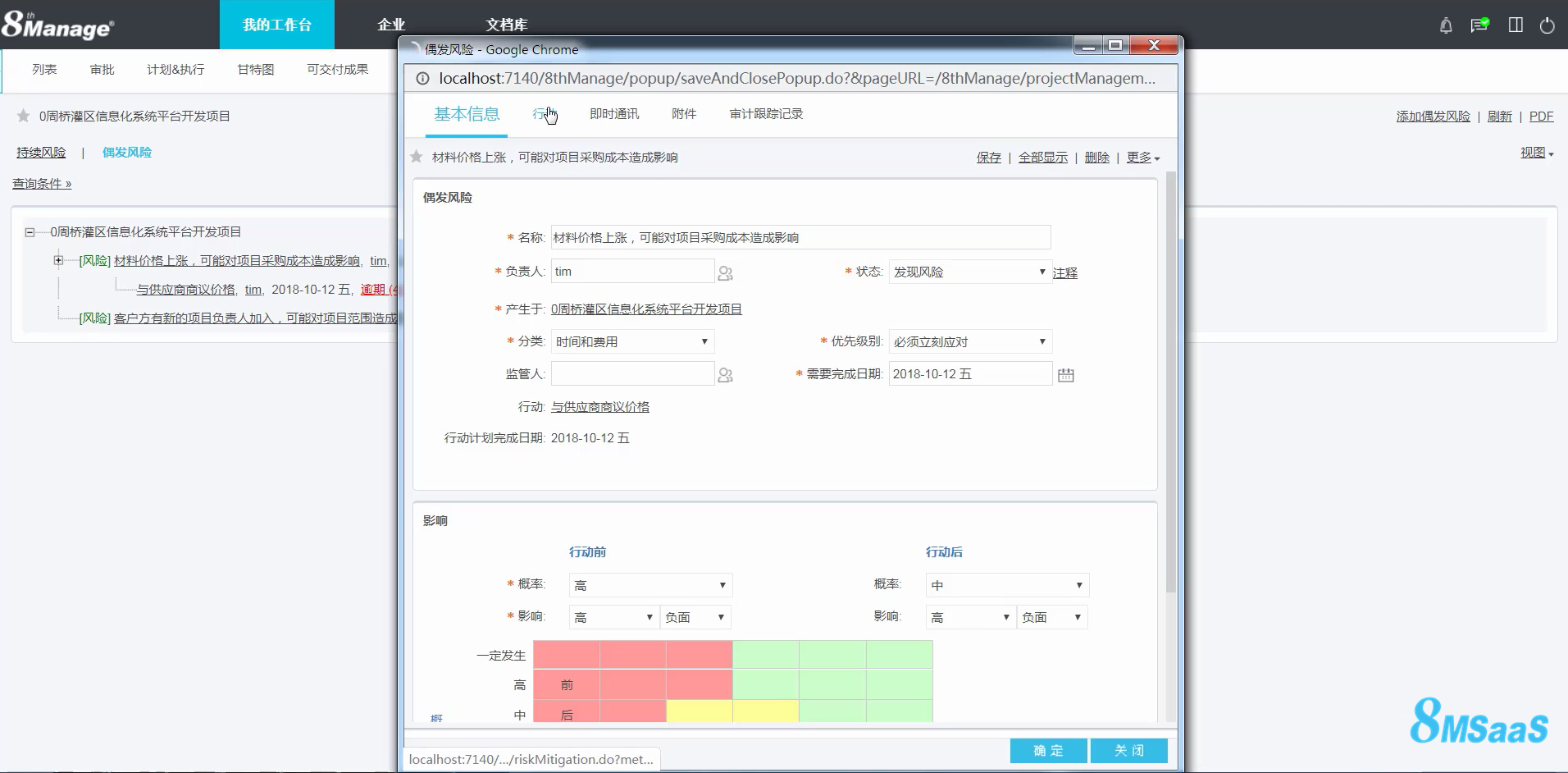
Task: Open 客户方有新的项目负责人加入 risk in tree
Action: click(x=256, y=318)
